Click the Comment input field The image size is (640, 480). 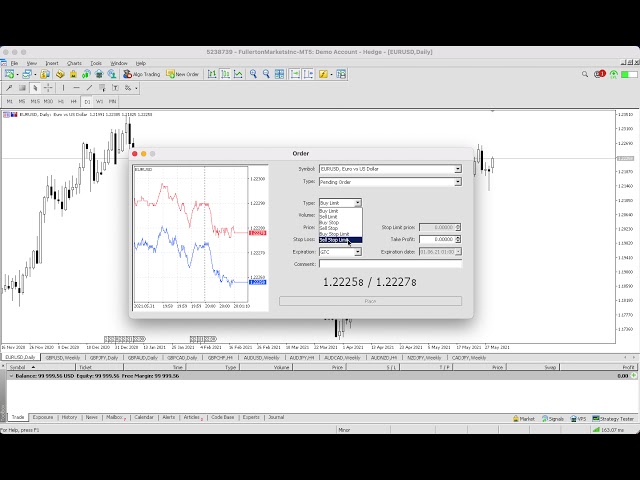[390, 264]
